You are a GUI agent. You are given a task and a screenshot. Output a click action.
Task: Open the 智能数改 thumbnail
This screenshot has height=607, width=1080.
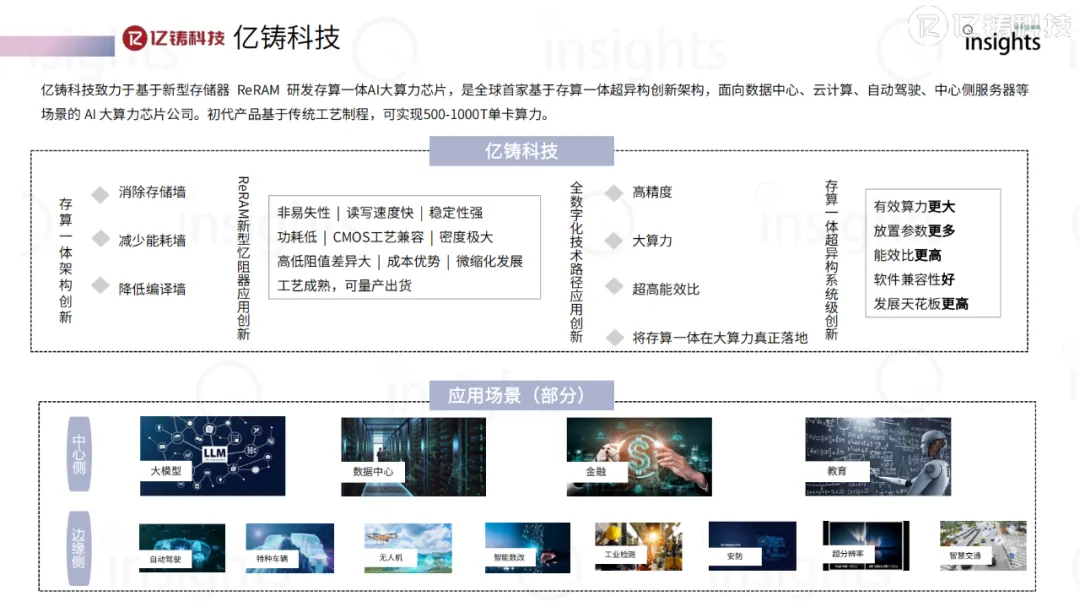point(528,548)
